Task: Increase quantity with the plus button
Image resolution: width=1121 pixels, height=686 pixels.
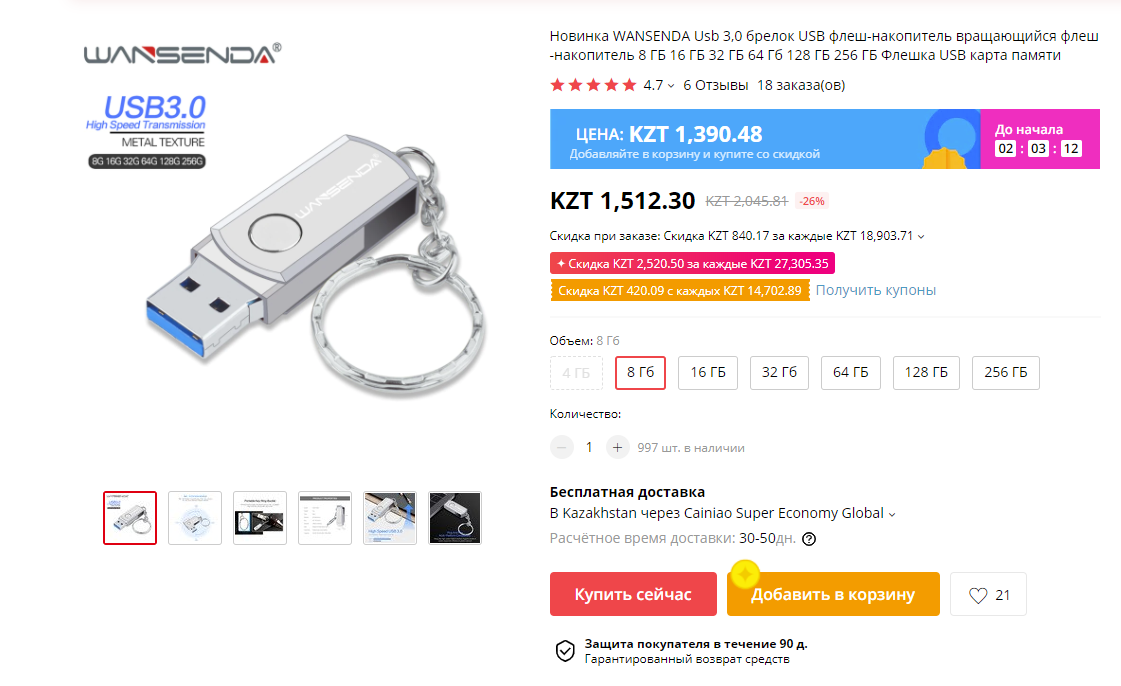Action: (617, 447)
